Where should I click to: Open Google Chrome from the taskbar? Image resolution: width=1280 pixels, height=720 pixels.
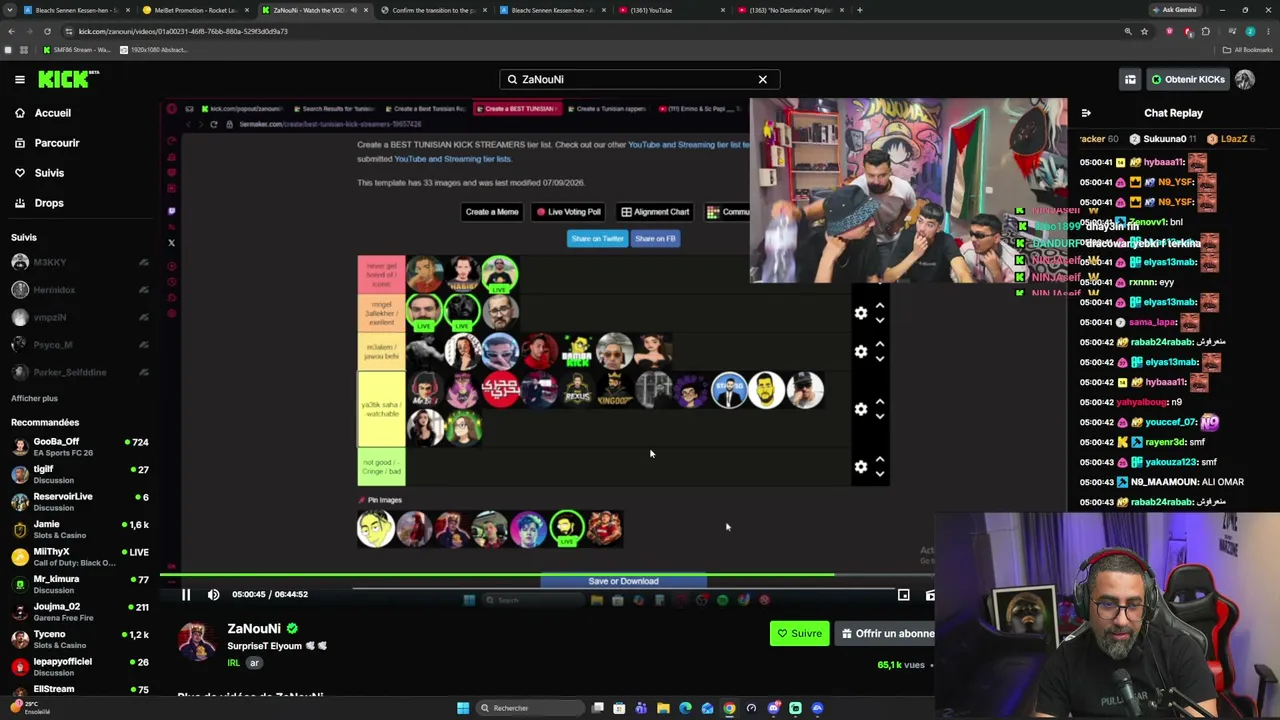point(729,708)
